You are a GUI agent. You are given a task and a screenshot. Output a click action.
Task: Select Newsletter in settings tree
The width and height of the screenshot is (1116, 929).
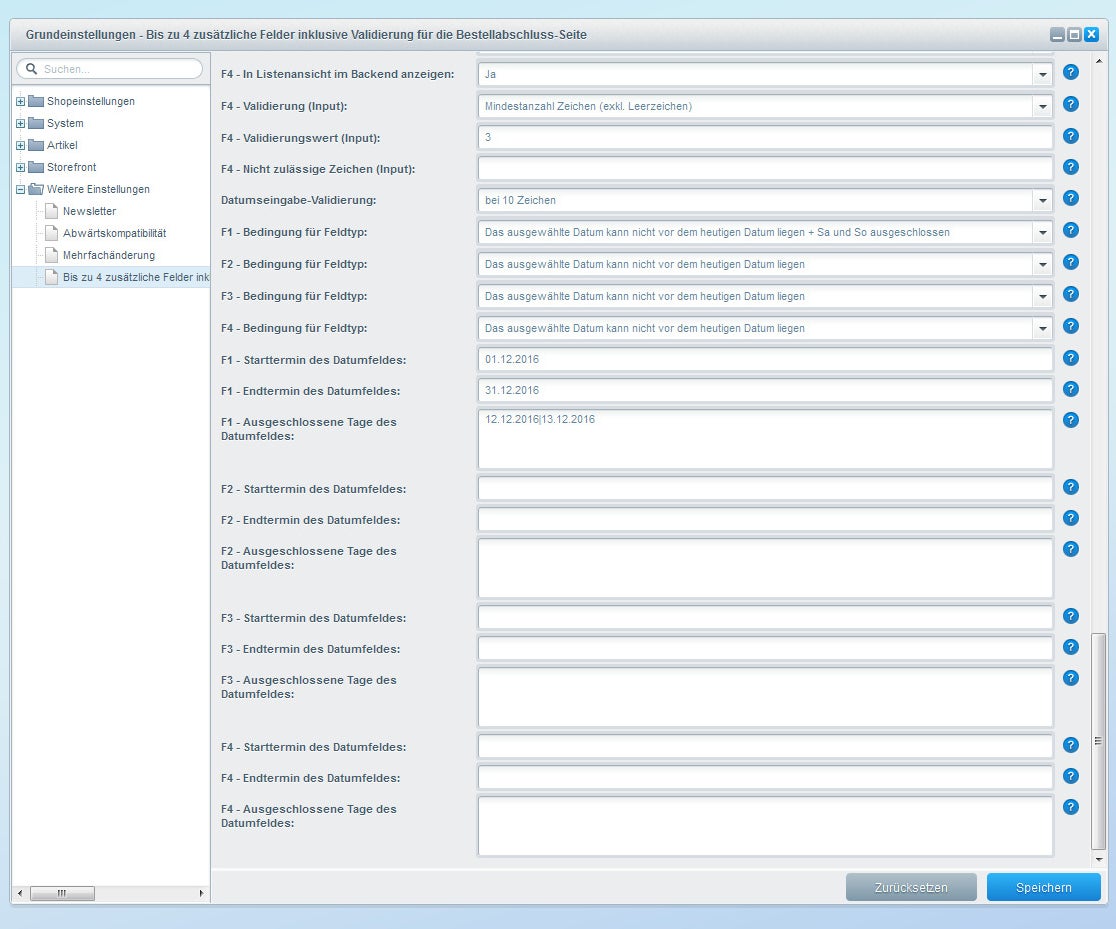coord(89,211)
